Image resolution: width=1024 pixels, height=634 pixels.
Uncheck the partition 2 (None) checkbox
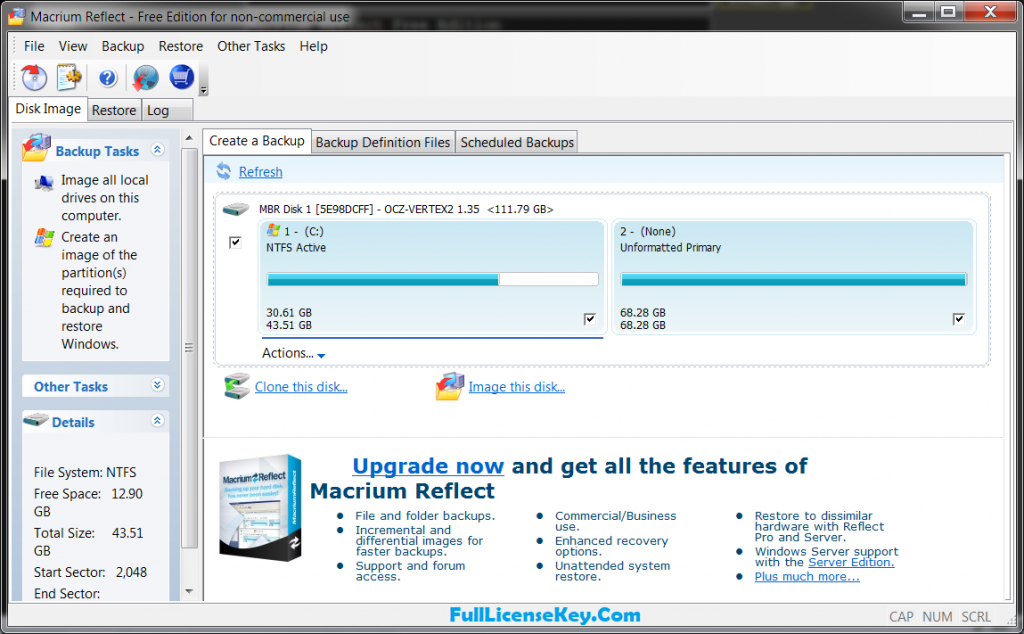tap(959, 319)
